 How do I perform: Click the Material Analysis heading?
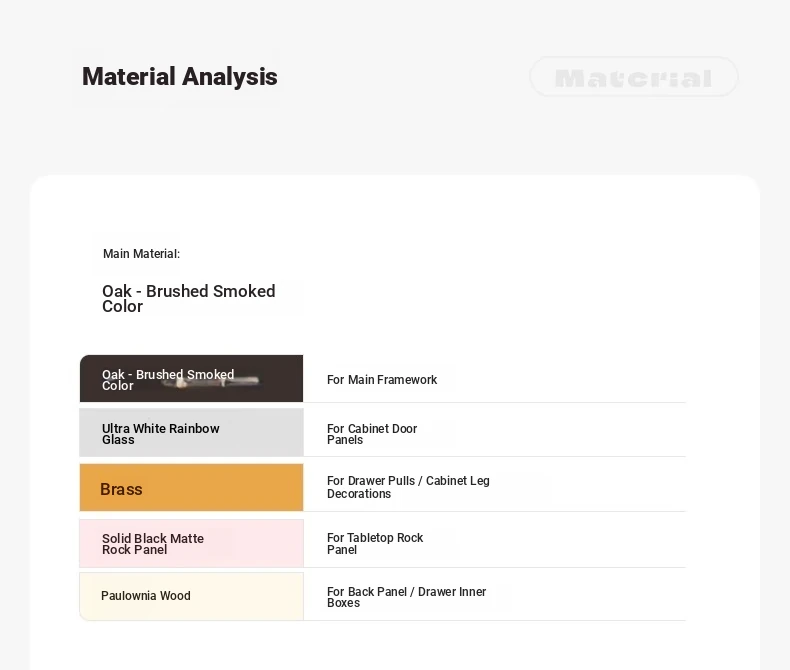point(180,77)
